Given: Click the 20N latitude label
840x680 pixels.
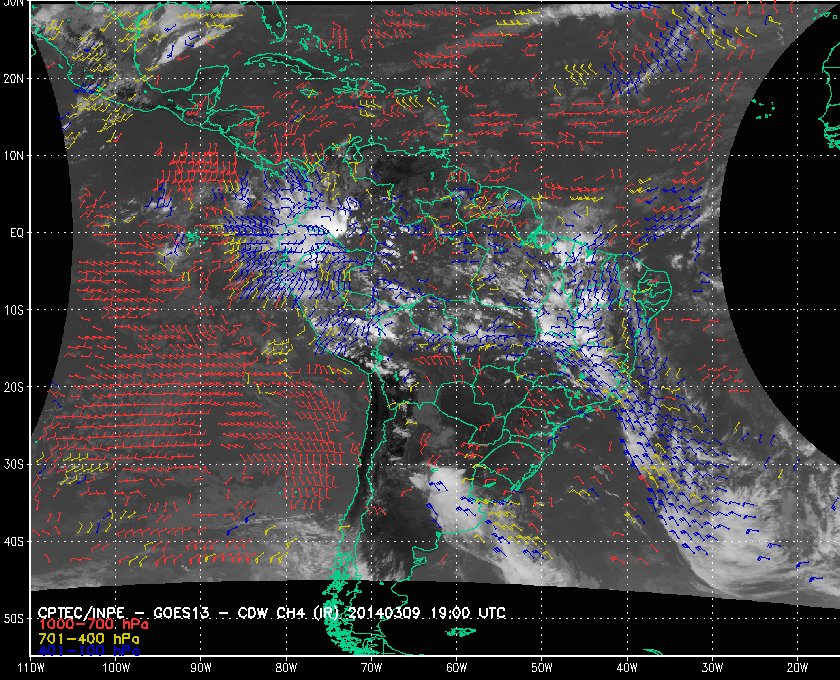Looking at the screenshot, I should coord(14,78).
